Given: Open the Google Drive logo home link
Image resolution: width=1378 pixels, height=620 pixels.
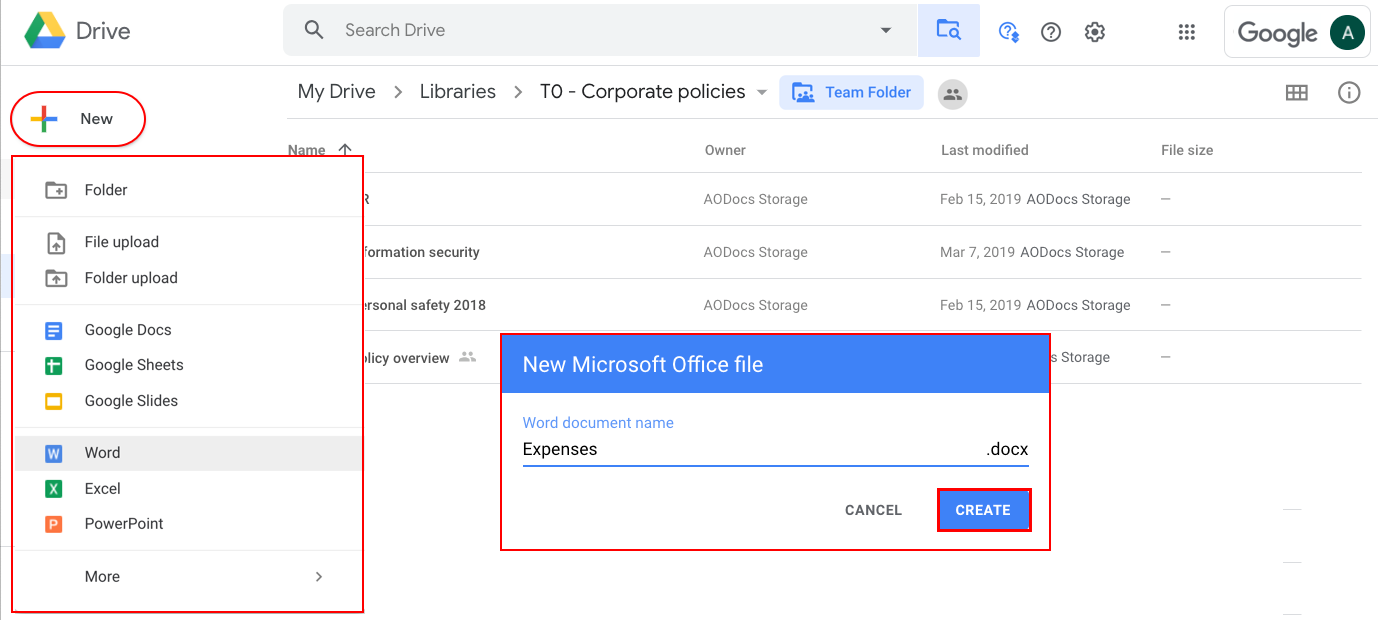Looking at the screenshot, I should click(x=77, y=31).
